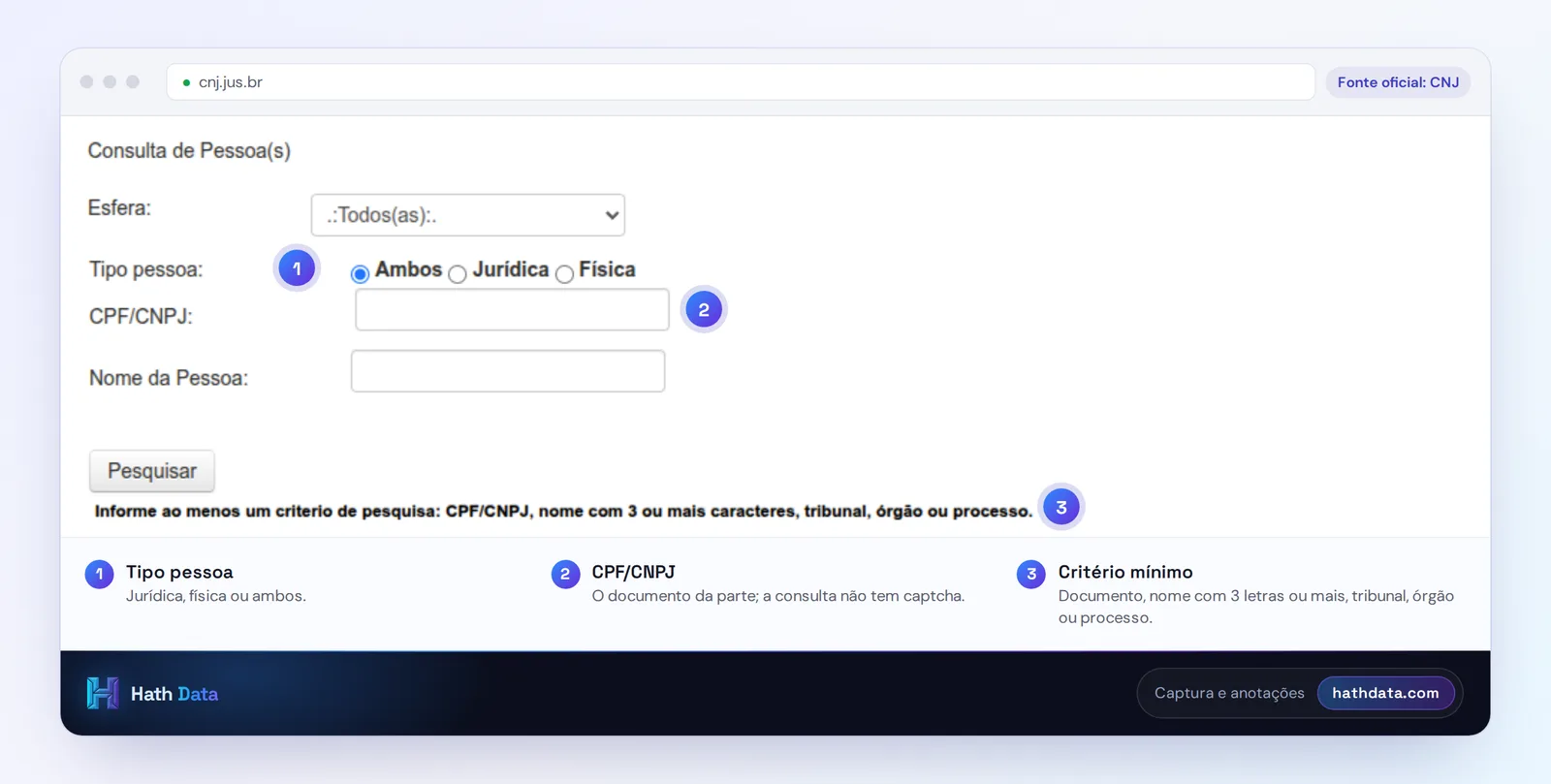Select the Física radio option
Screen dimensions: 1551x784
[x=564, y=274]
